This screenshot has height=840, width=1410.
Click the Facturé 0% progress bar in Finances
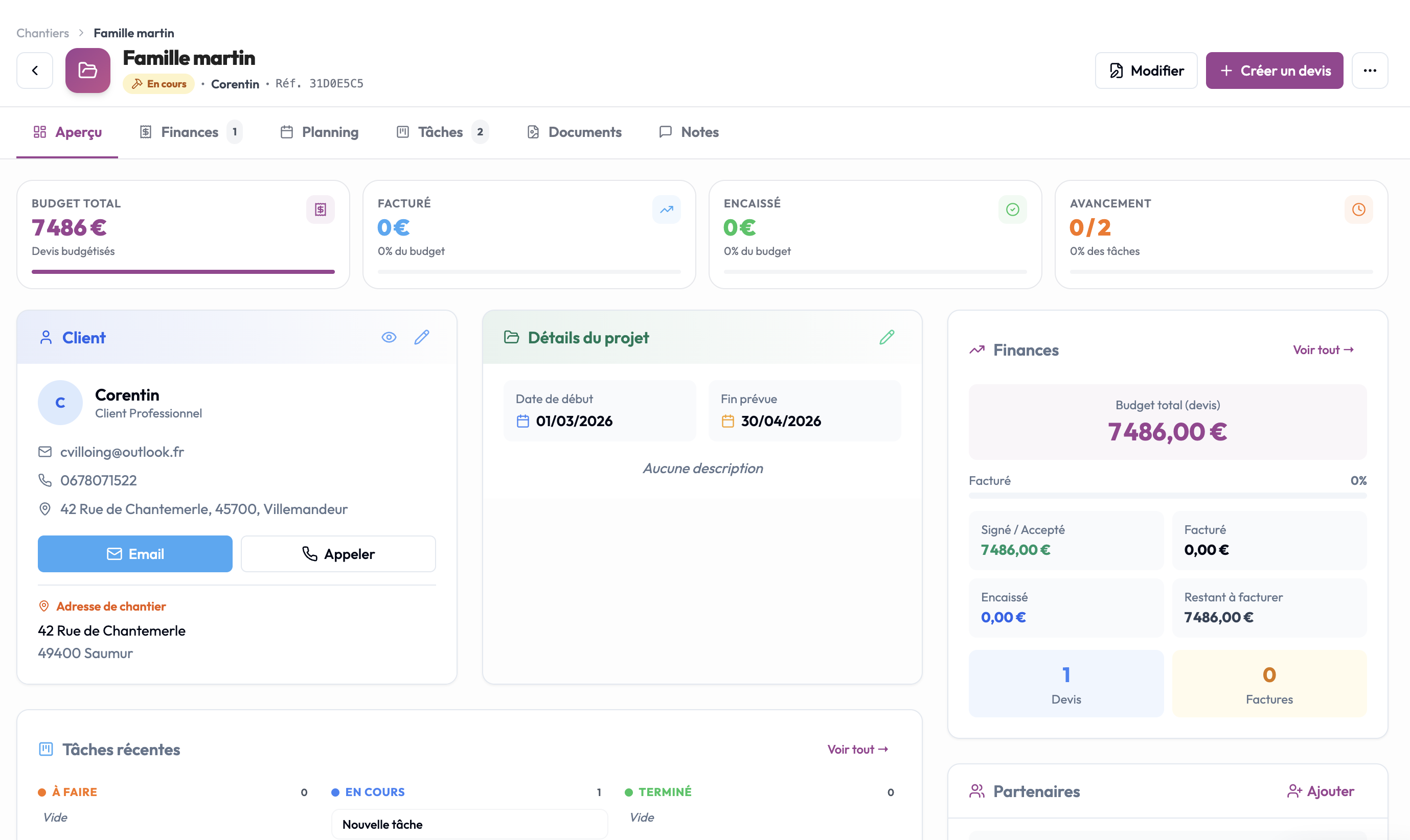[1168, 496]
